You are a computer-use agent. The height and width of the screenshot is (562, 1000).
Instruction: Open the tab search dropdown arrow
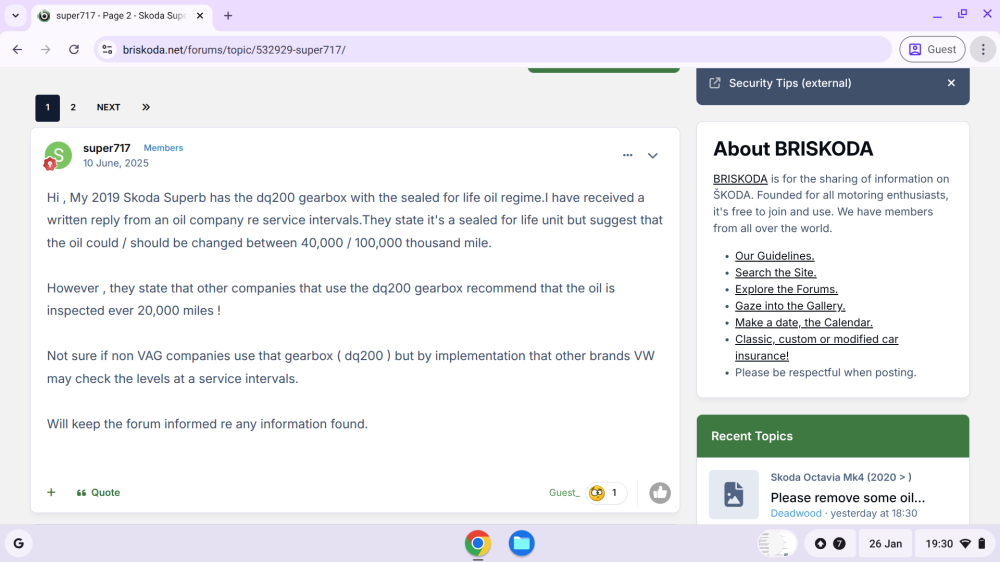[15, 15]
